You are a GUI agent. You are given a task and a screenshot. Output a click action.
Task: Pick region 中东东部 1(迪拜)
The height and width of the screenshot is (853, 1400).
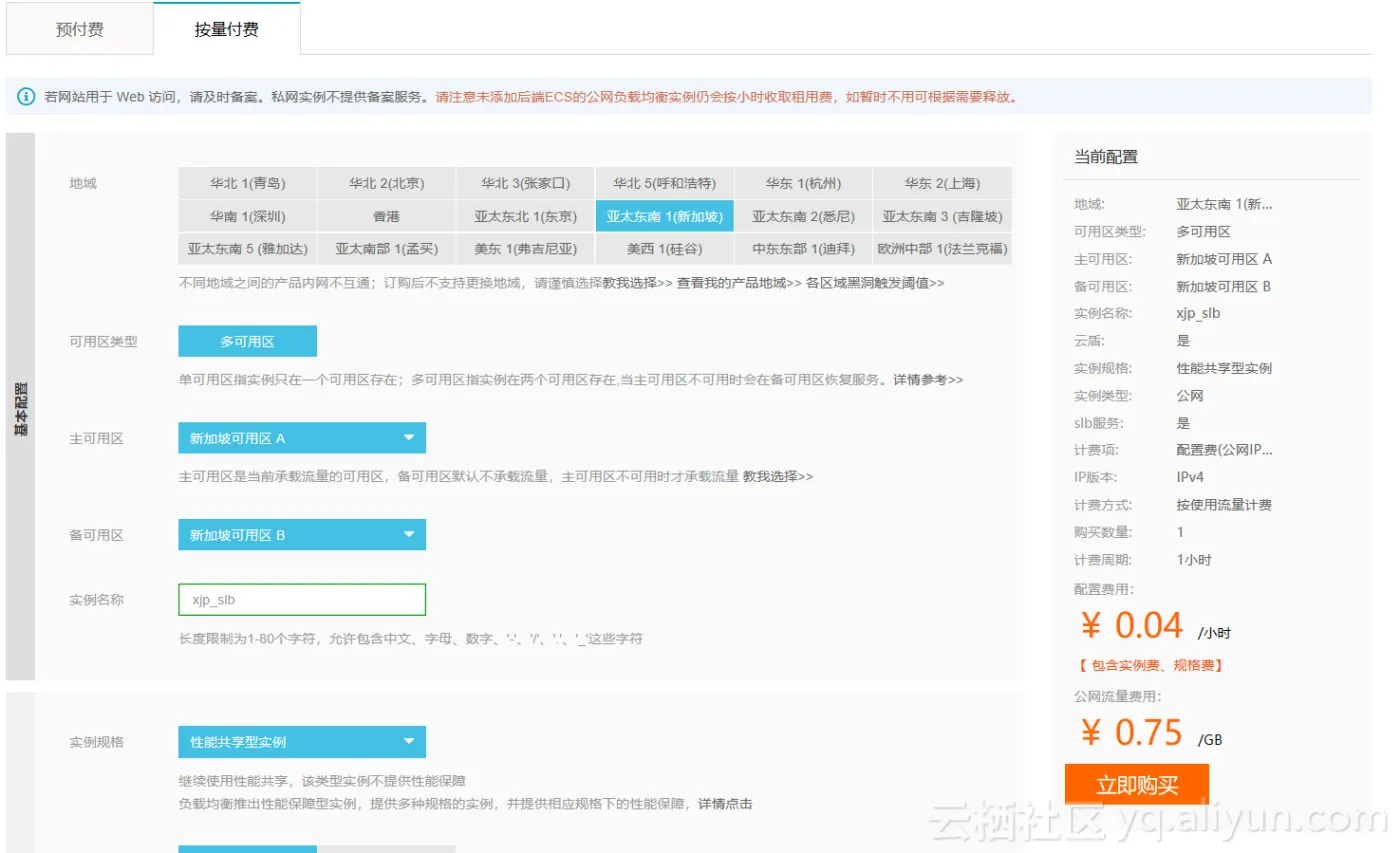click(804, 249)
